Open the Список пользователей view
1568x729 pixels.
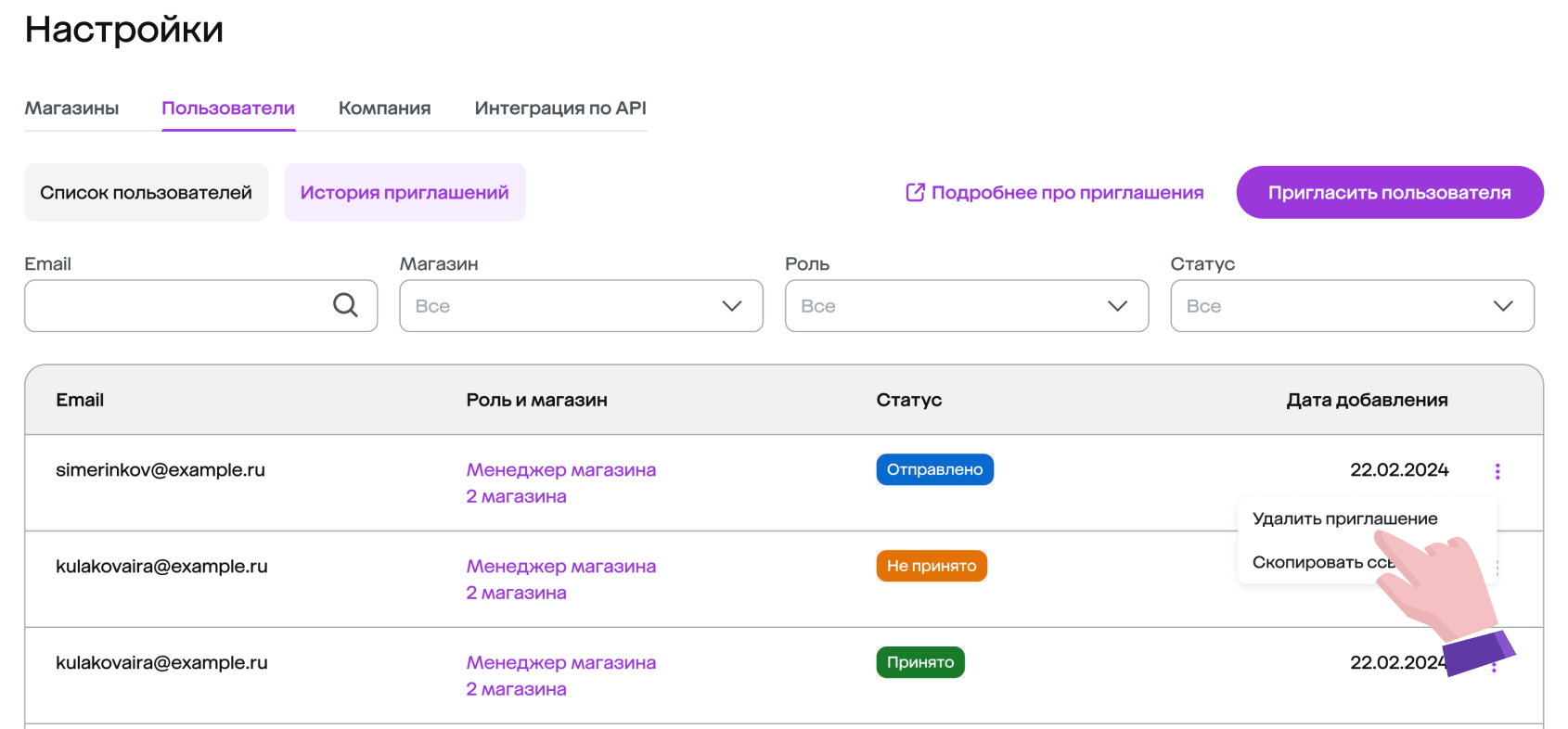146,193
